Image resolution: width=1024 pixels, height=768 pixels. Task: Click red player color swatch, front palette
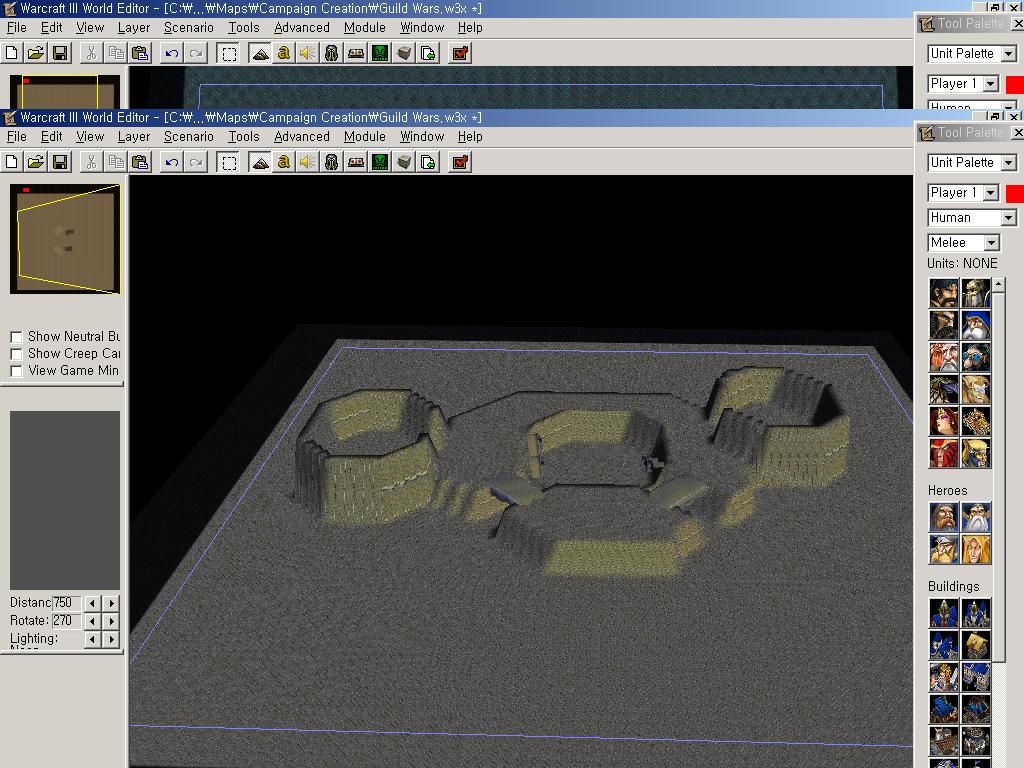(1015, 193)
